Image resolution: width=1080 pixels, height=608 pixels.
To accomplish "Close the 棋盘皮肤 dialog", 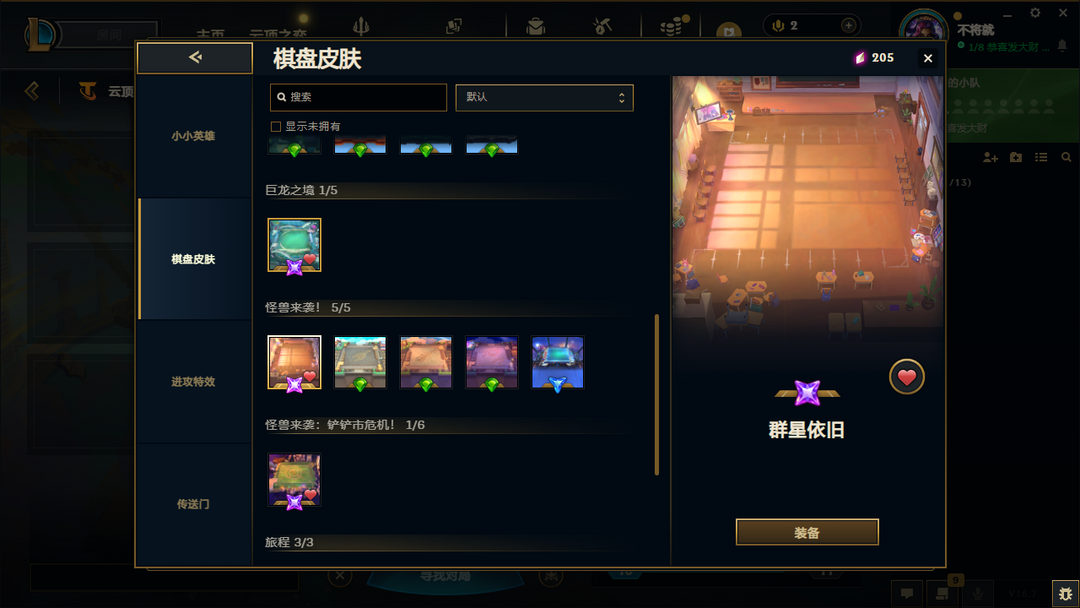I will click(928, 59).
